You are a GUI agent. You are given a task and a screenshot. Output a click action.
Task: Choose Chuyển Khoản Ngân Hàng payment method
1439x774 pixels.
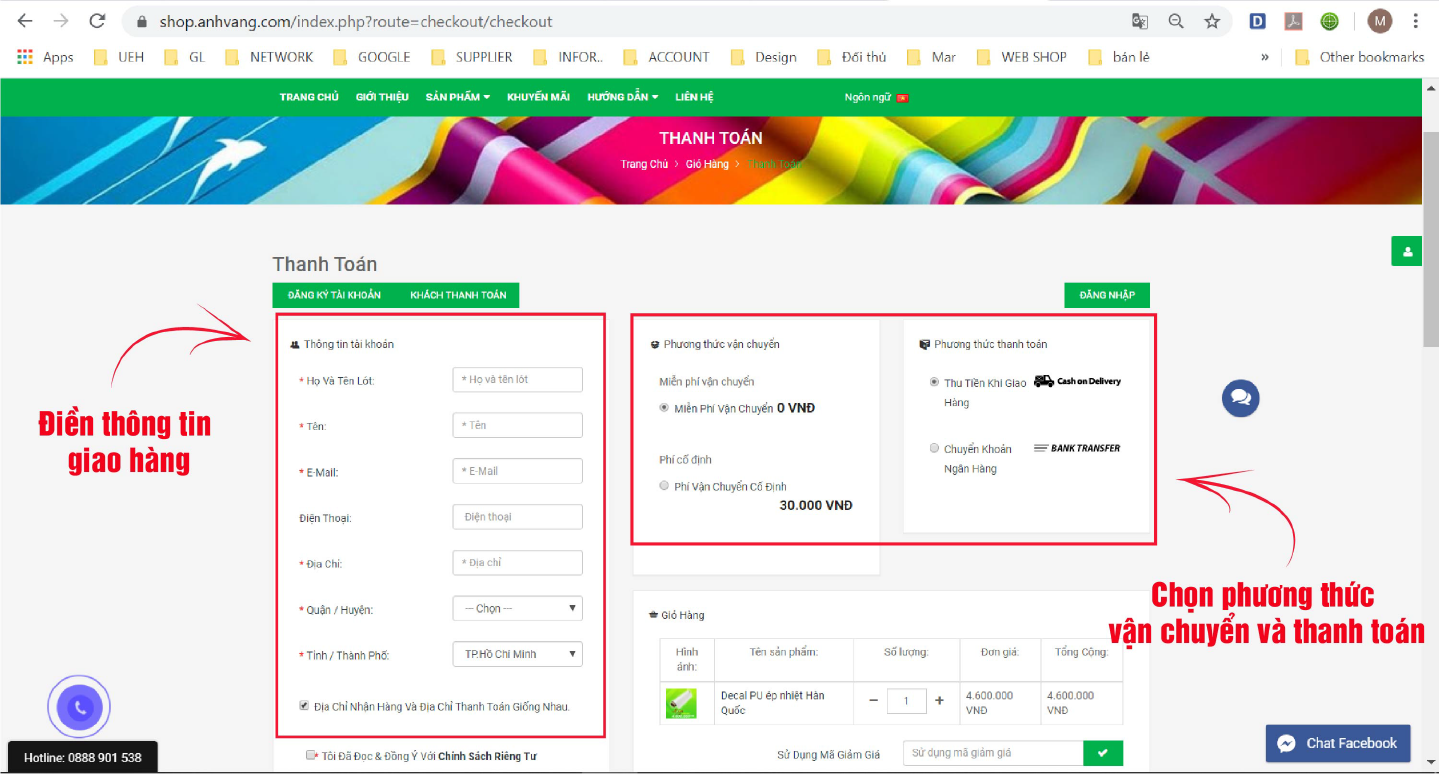934,449
